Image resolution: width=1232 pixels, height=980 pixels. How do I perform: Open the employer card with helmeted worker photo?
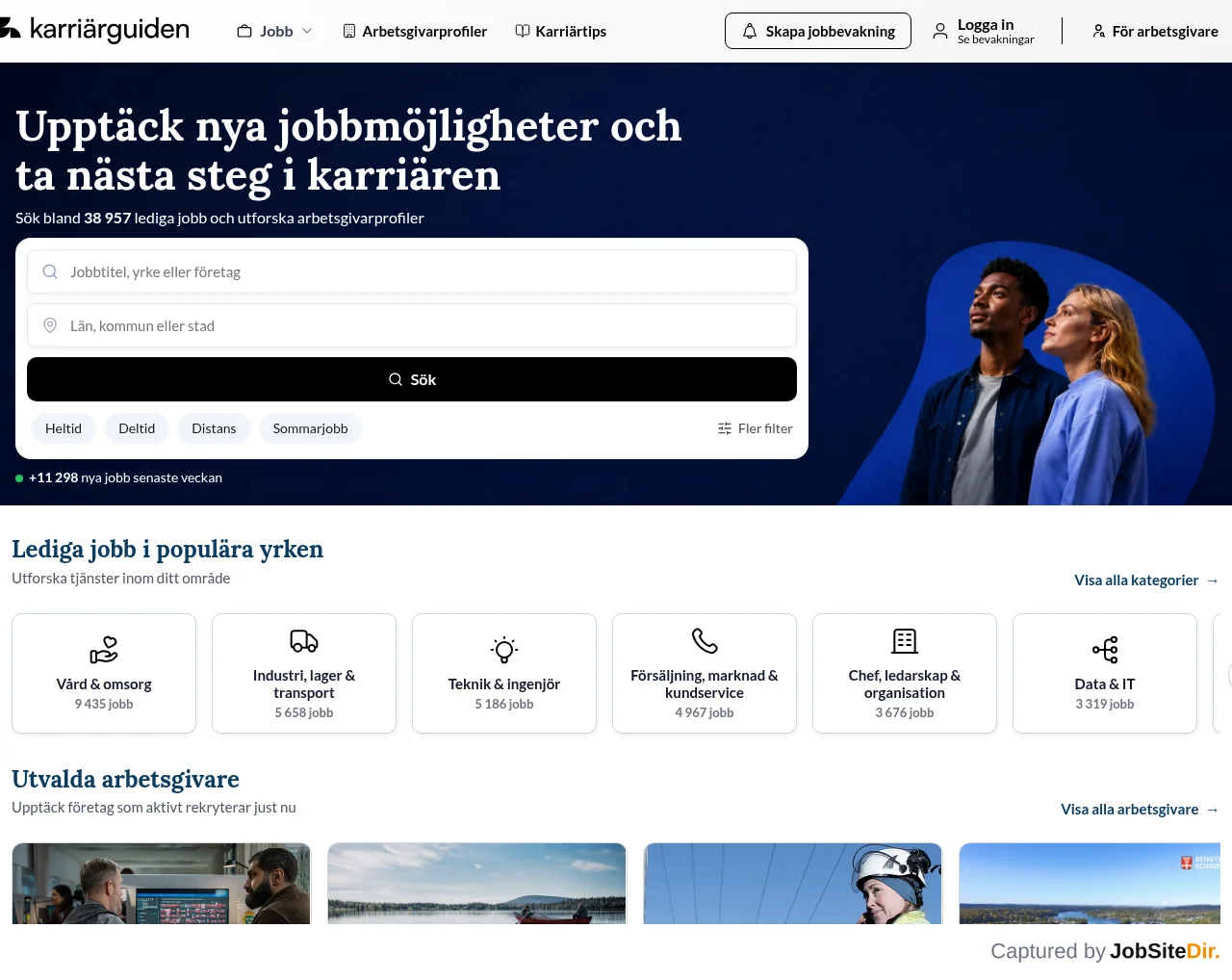pos(793,884)
